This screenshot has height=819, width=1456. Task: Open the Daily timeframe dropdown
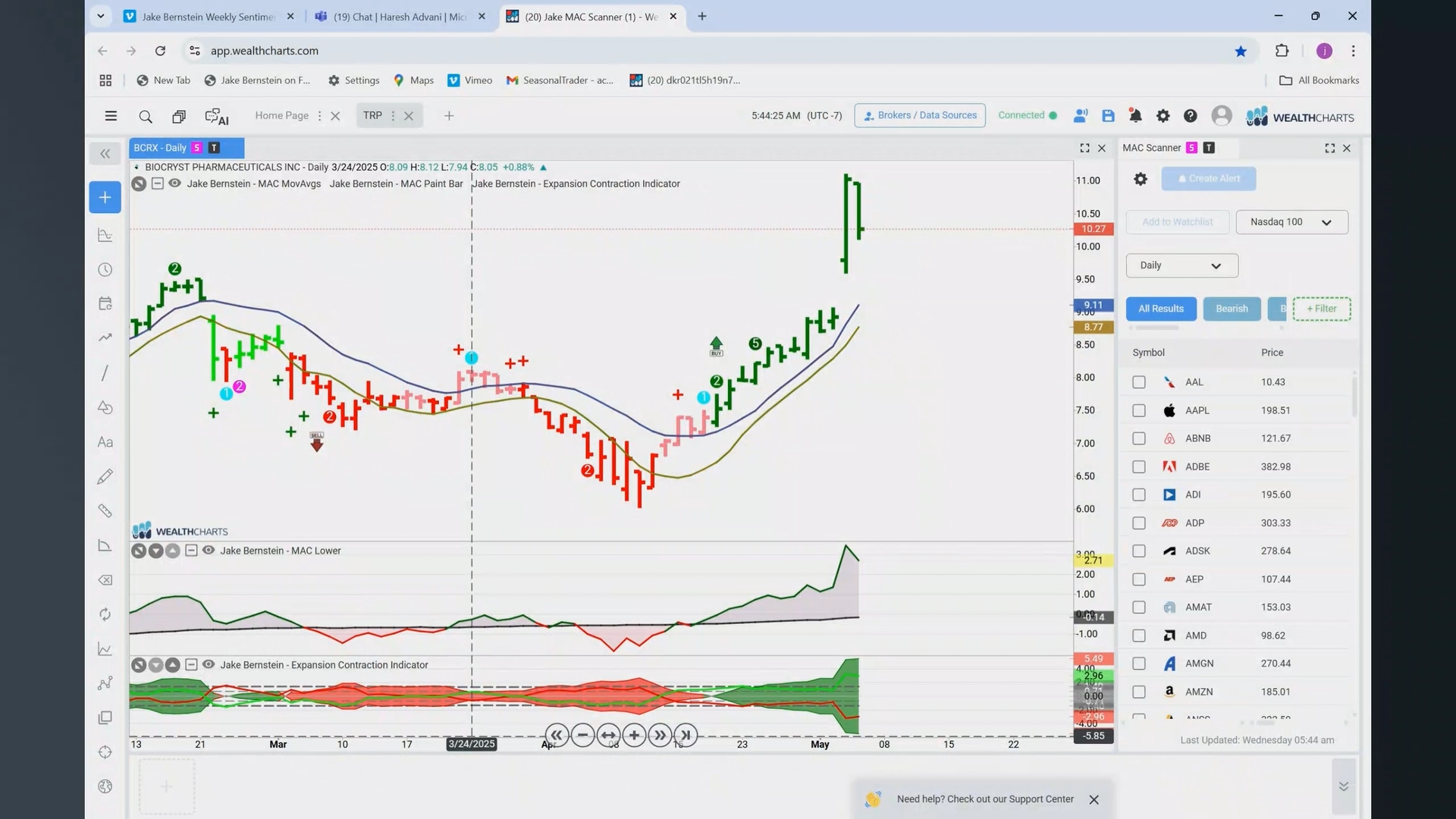[x=1181, y=265]
